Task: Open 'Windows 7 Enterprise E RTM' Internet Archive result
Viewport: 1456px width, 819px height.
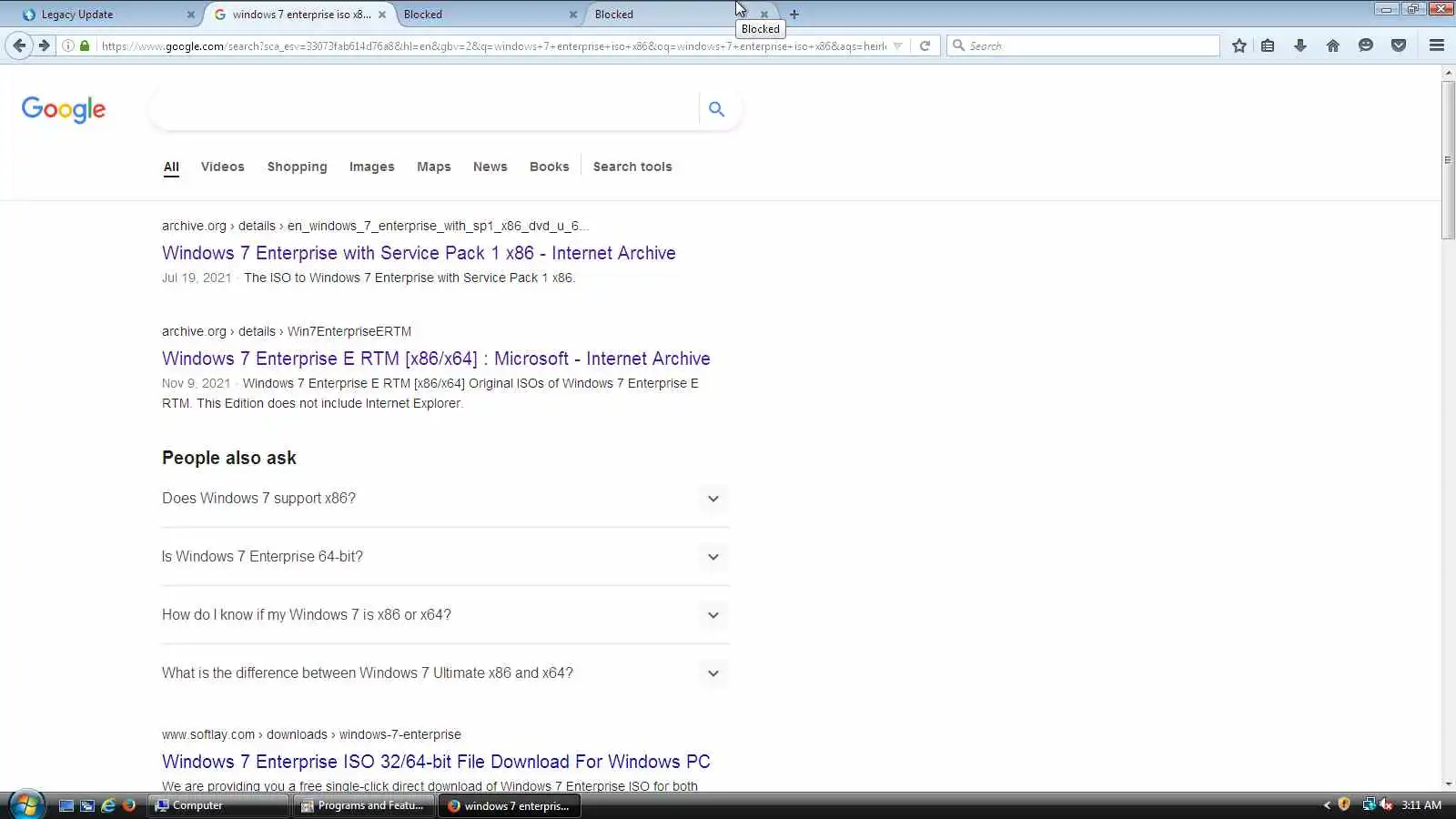Action: (436, 359)
